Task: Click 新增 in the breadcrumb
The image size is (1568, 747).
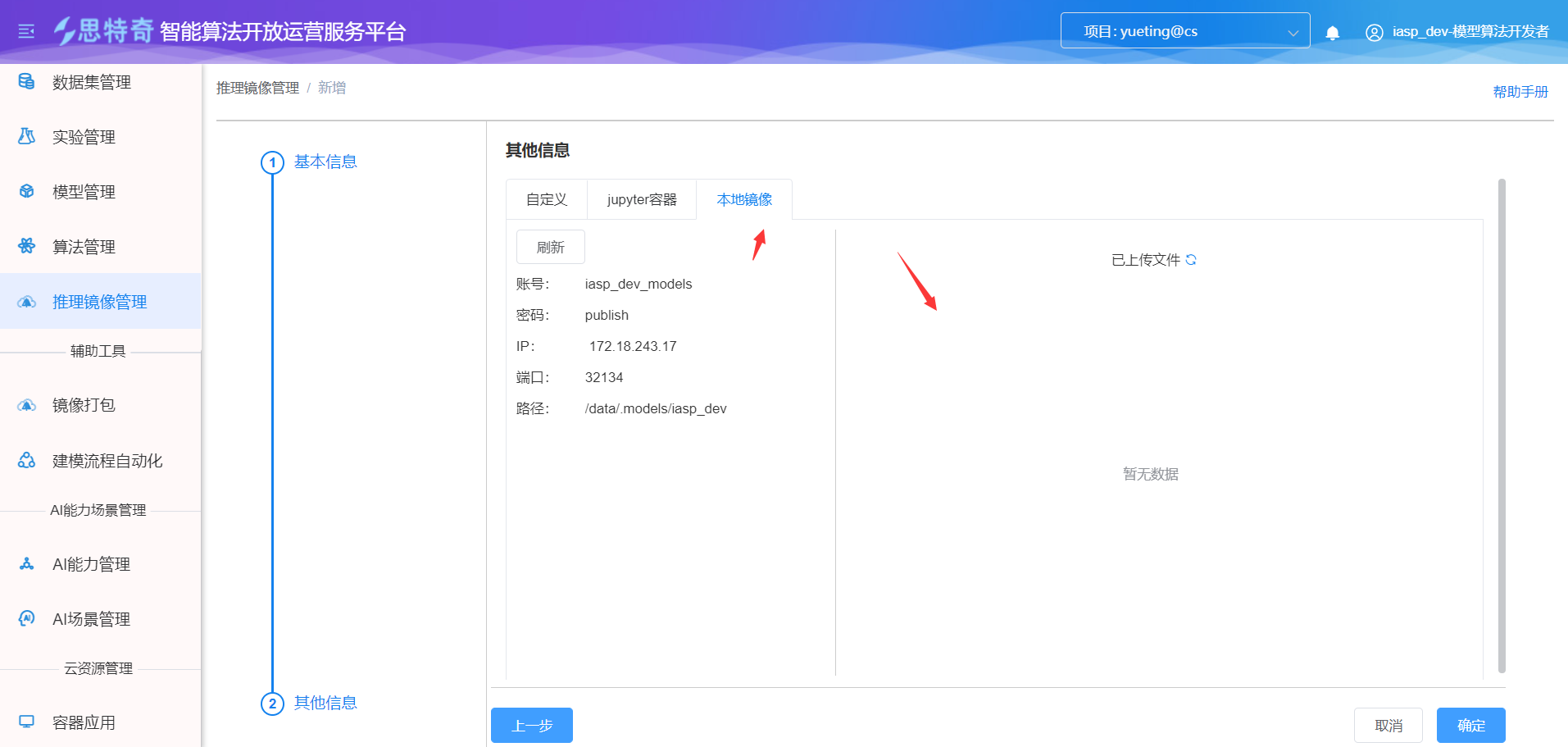Action: (x=332, y=88)
